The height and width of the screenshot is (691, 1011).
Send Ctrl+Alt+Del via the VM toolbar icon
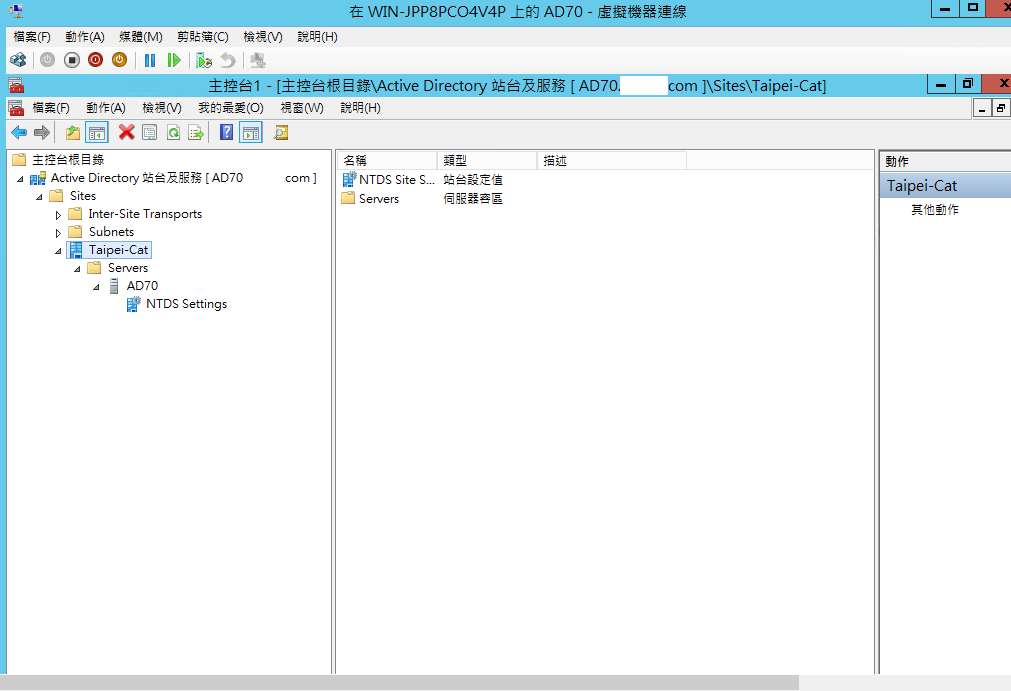point(18,61)
